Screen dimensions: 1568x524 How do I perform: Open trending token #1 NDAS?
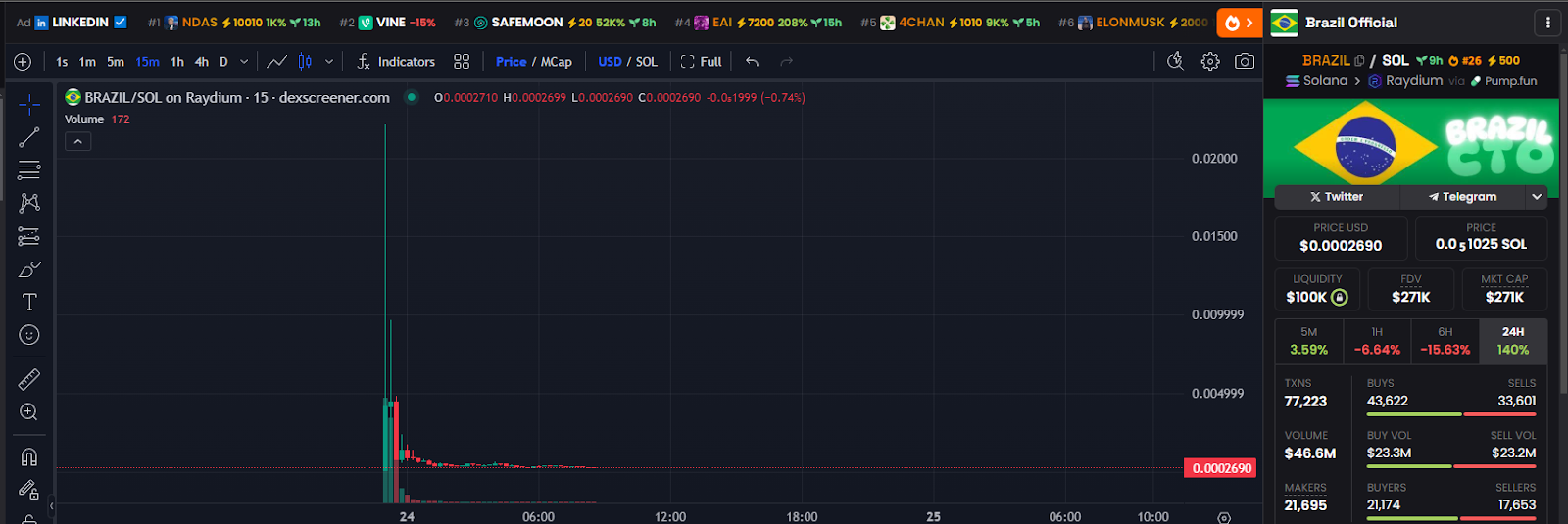point(234,23)
